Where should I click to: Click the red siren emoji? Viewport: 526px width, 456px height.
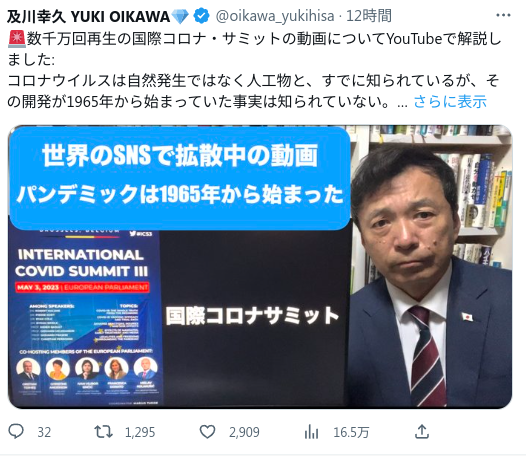(x=16, y=38)
